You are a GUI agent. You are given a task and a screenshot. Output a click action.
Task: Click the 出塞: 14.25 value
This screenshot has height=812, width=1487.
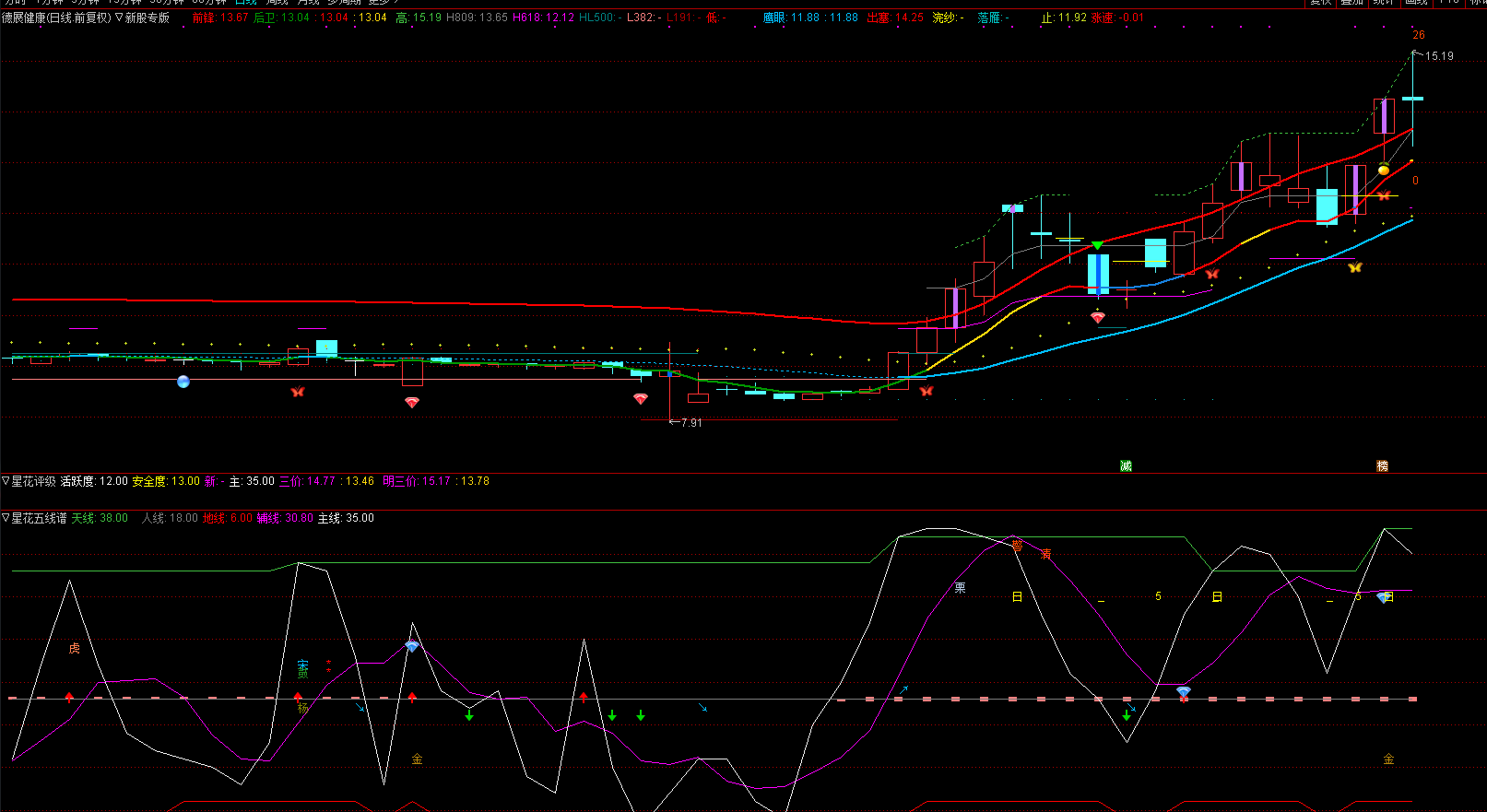coord(895,18)
